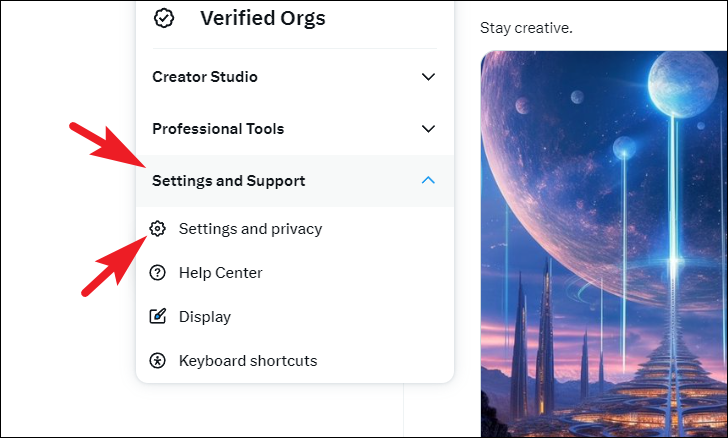Open the Settings and privacy link
728x438 pixels.
pyautogui.click(x=250, y=229)
